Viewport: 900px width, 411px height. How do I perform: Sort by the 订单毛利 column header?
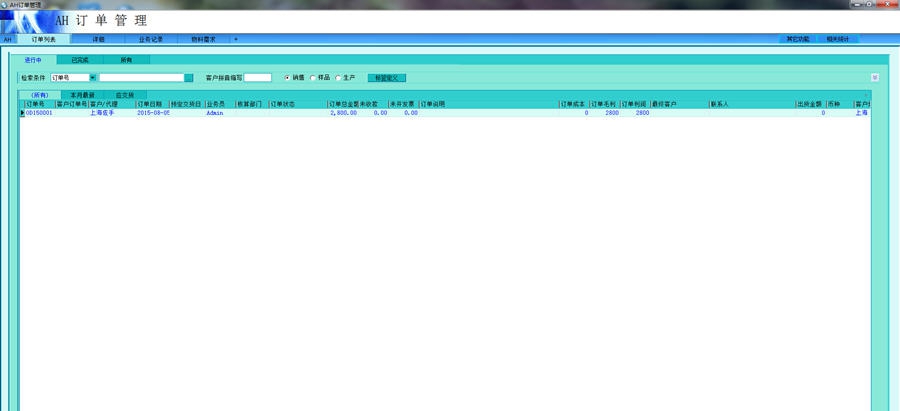tap(604, 104)
